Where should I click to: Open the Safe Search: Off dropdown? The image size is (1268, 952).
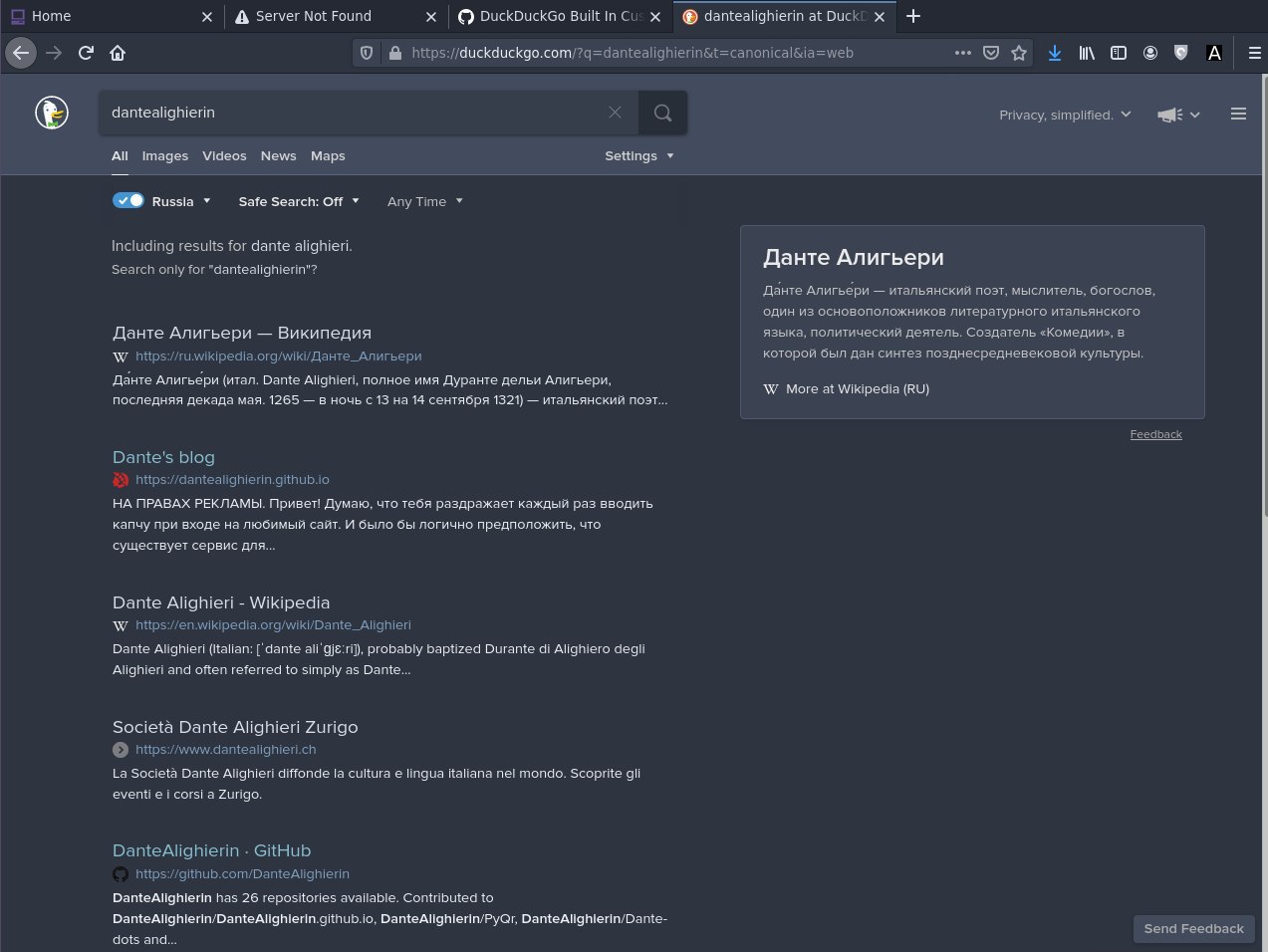tap(299, 201)
